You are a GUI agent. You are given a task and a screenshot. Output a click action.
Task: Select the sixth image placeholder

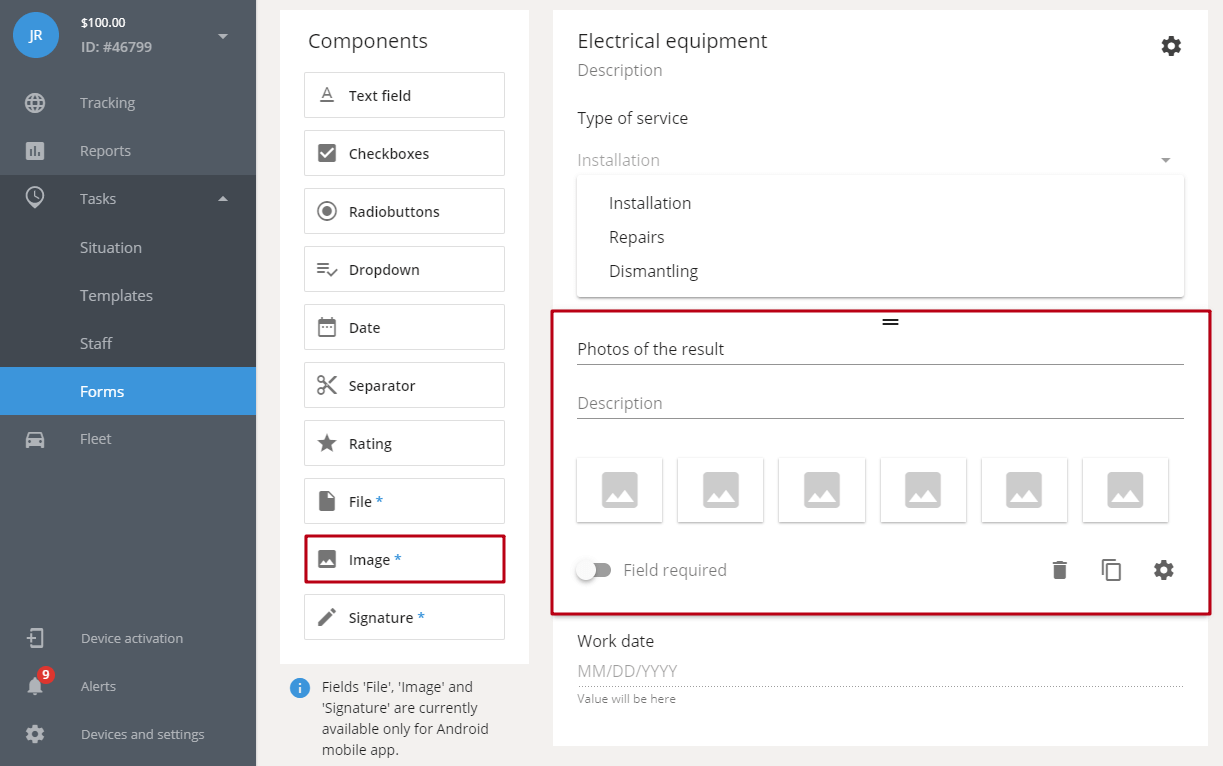[1125, 490]
